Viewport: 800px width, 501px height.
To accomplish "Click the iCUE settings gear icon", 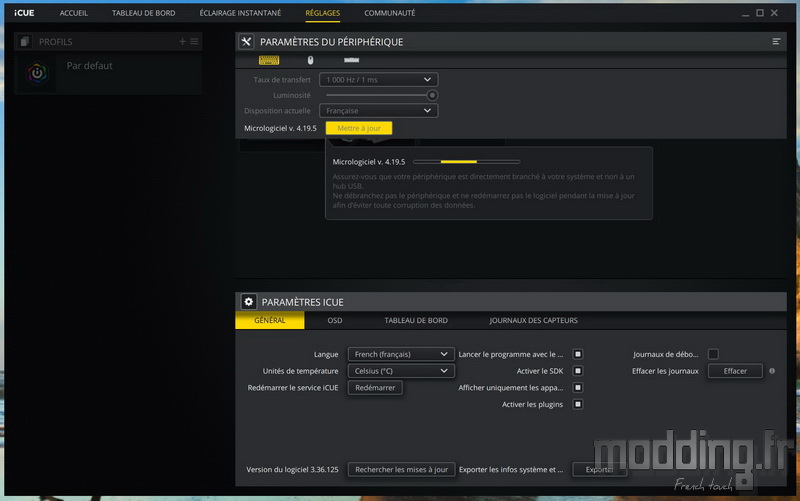I will [248, 302].
